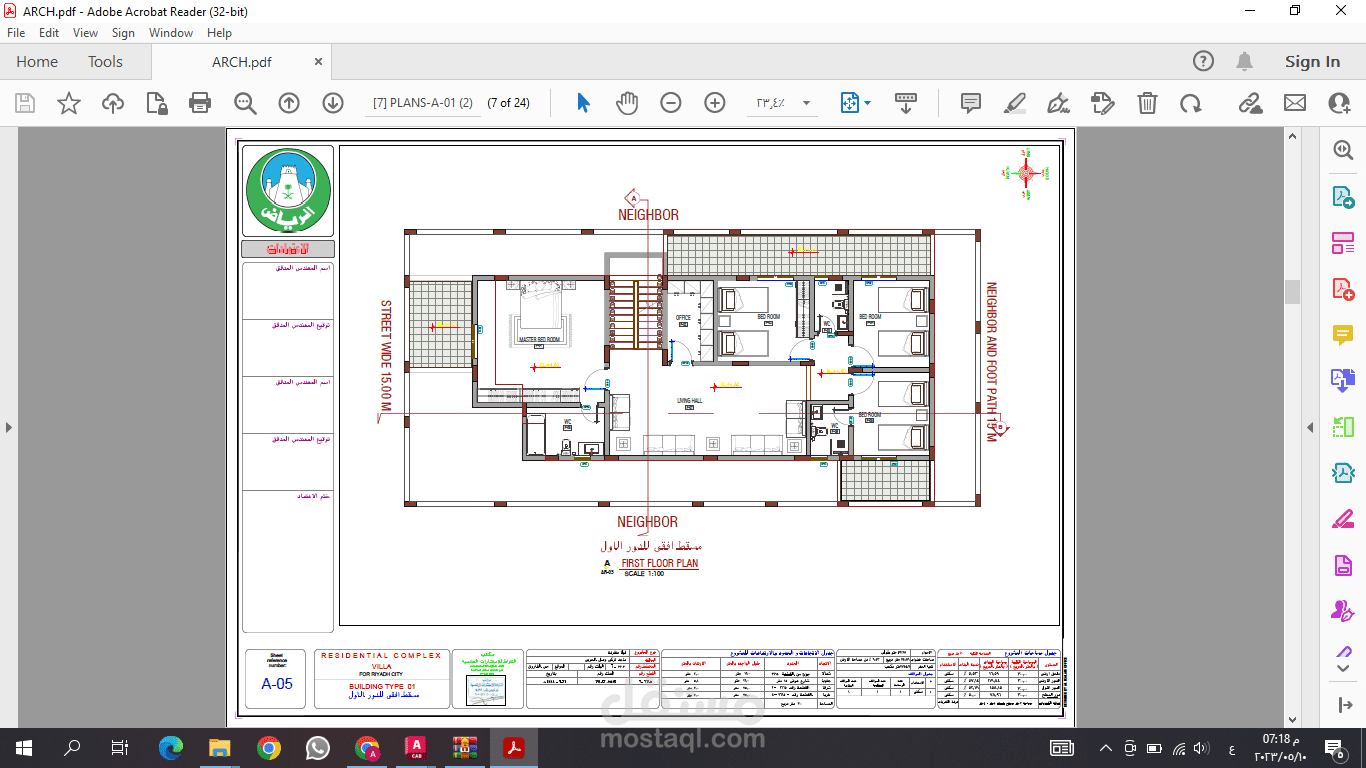The height and width of the screenshot is (768, 1366).
Task: Open the Edit menu
Action: click(x=49, y=33)
